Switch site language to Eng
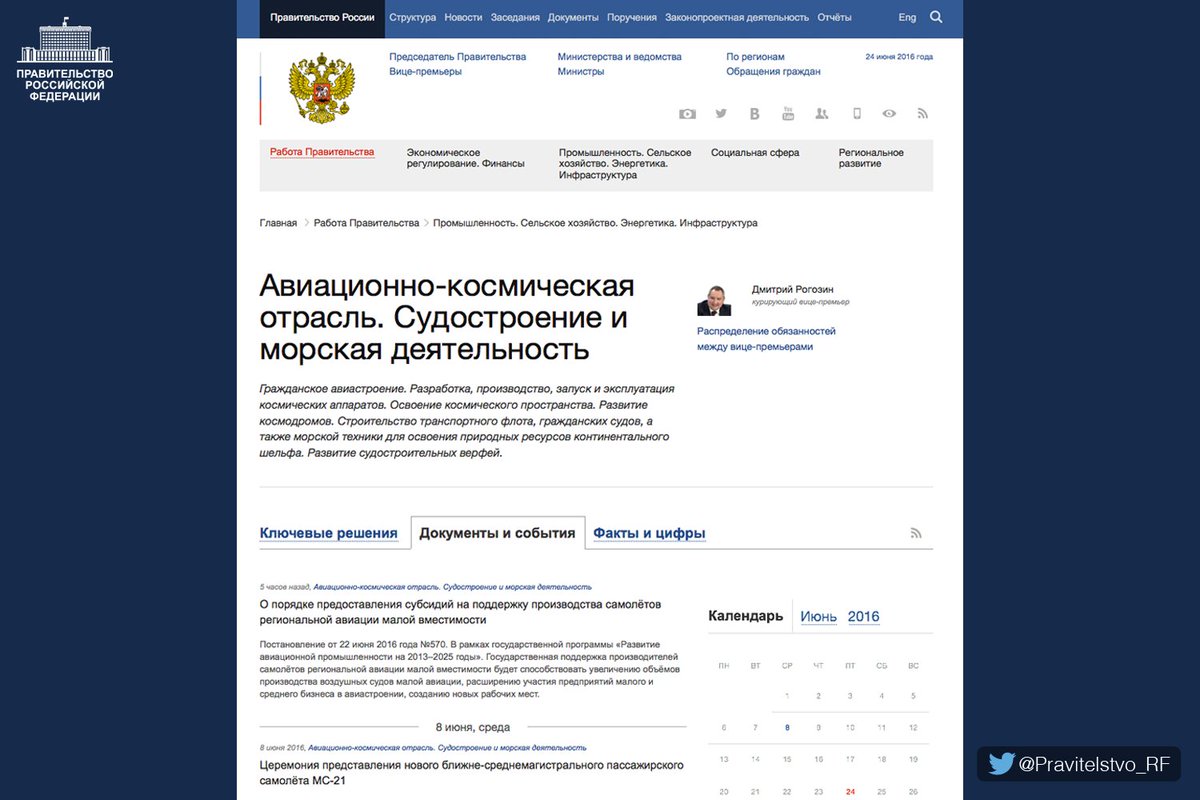This screenshot has width=1200, height=800. pos(907,18)
